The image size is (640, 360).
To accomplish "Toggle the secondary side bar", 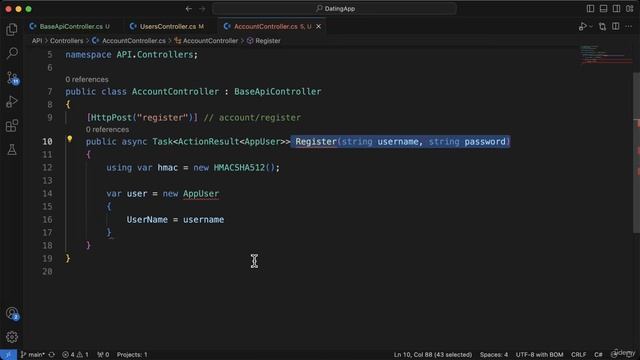I will point(616,9).
